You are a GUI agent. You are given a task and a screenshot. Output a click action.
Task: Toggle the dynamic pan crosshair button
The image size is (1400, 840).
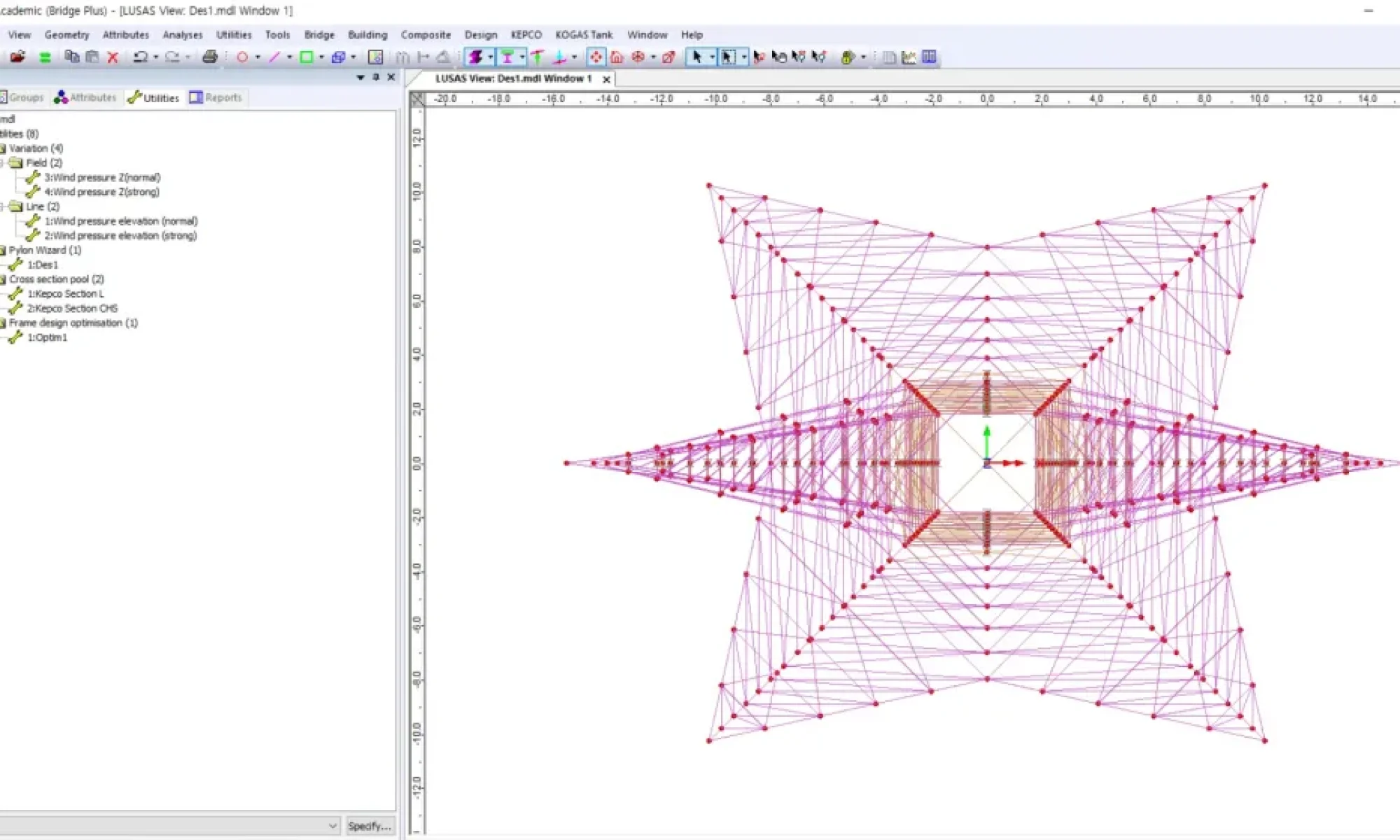coord(596,57)
